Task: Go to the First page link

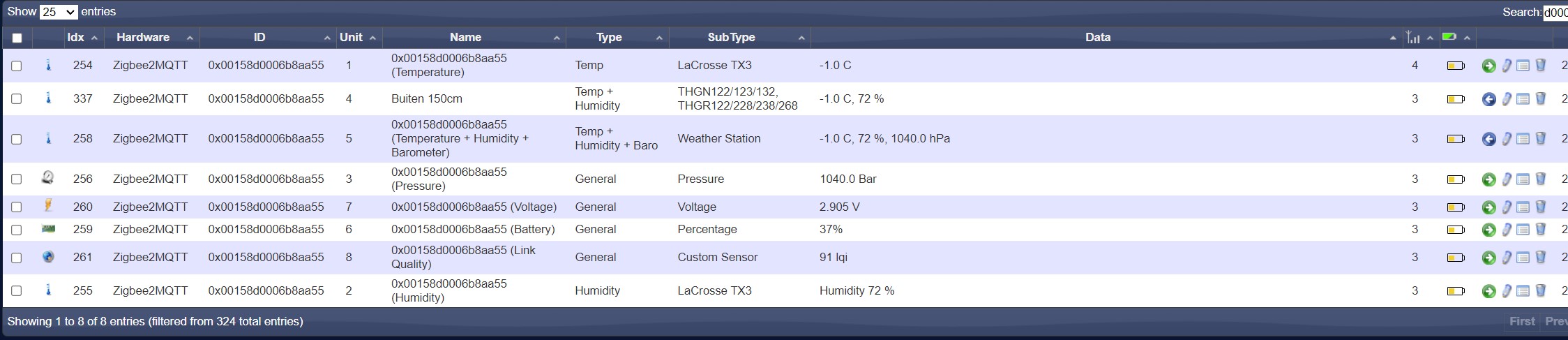Action: point(1522,321)
